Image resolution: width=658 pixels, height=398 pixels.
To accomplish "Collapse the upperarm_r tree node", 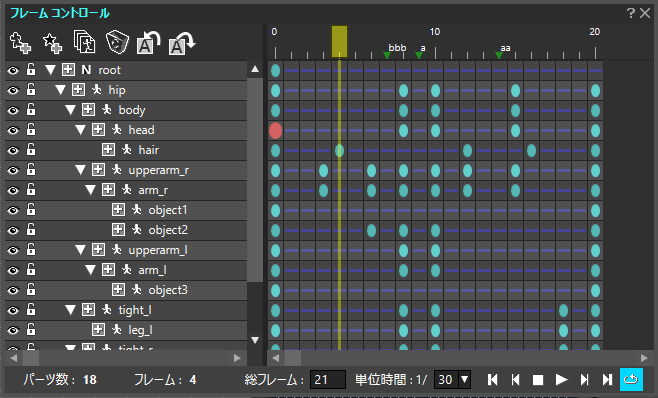I will tap(81, 170).
